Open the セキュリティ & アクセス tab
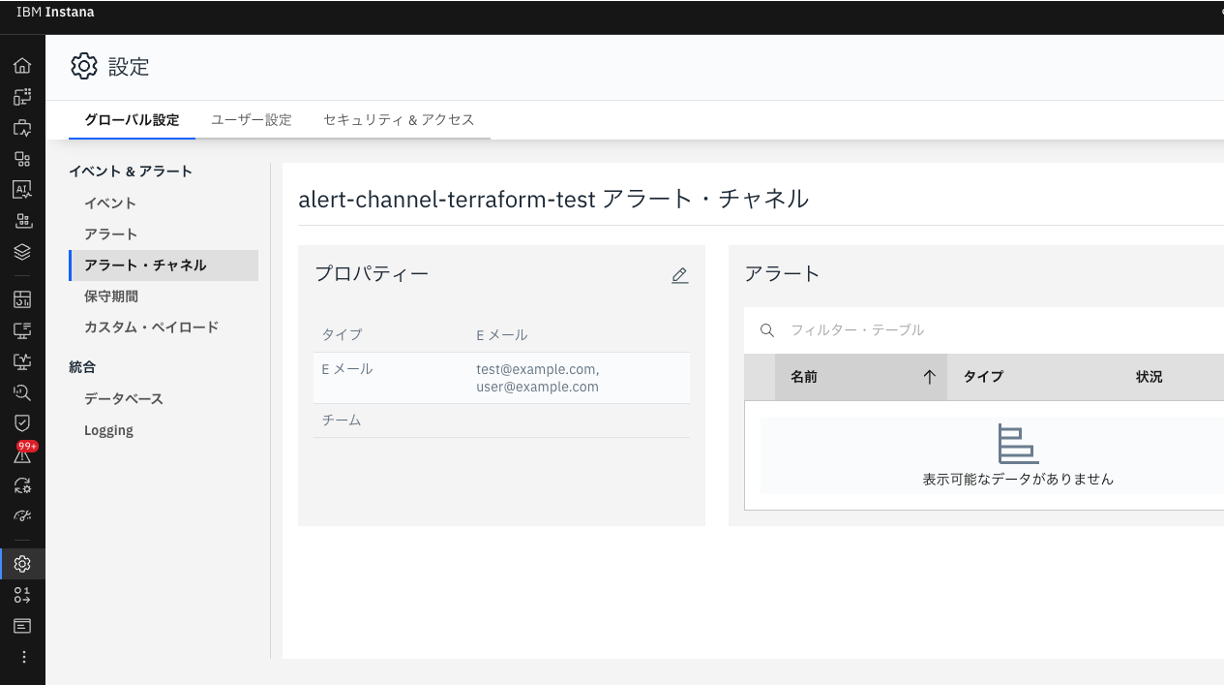 click(x=399, y=120)
